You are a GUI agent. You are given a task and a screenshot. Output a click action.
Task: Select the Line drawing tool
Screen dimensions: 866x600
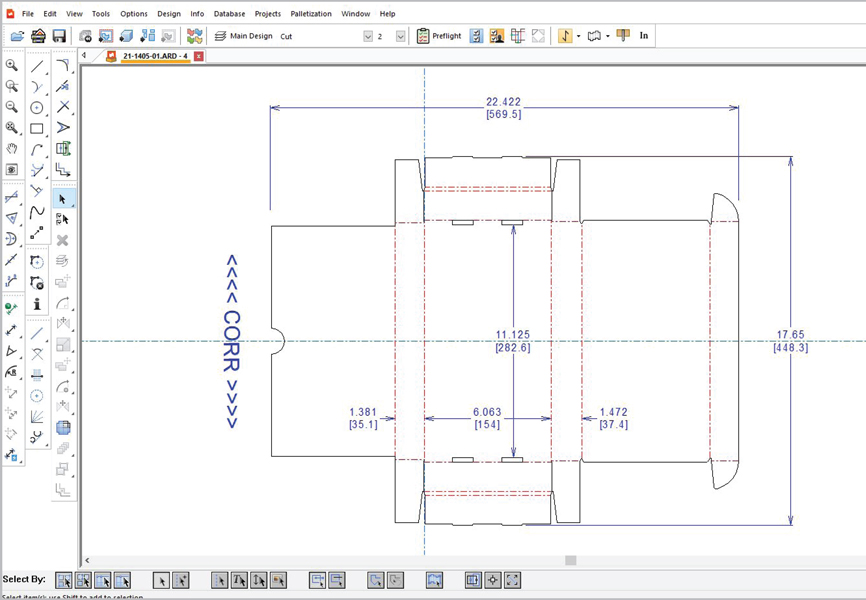pyautogui.click(x=37, y=66)
